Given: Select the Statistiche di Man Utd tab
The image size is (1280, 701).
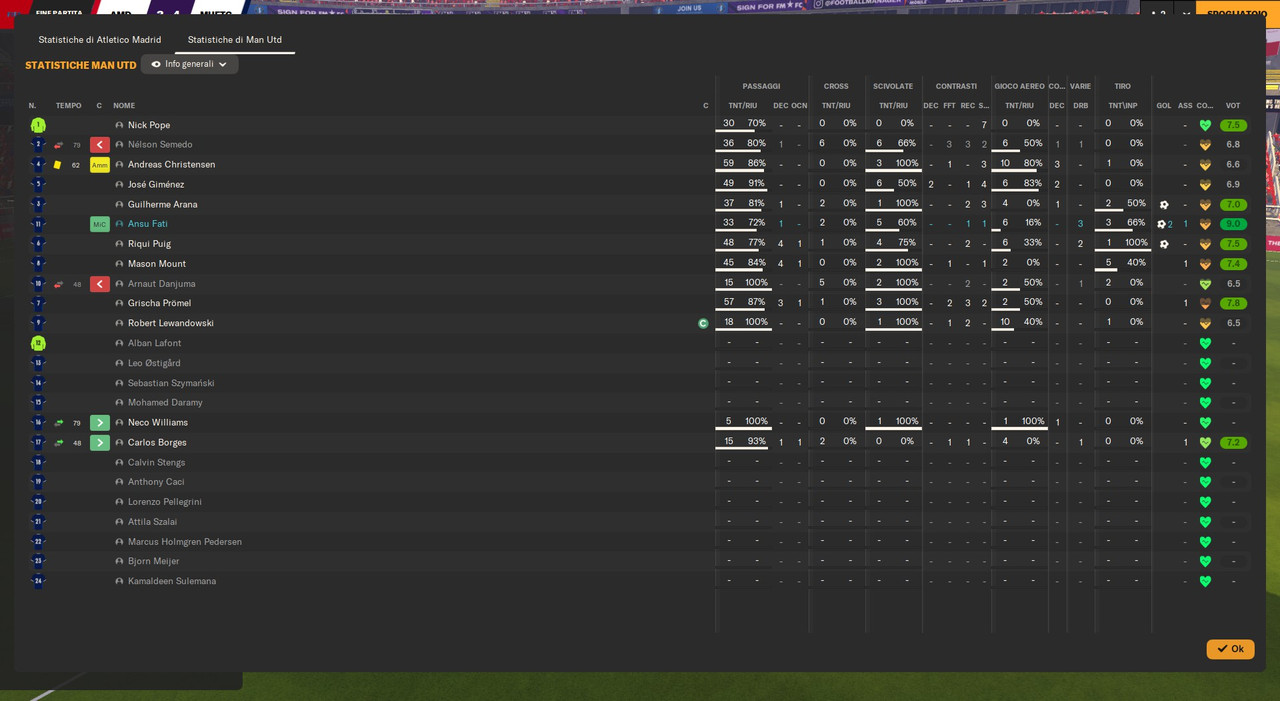Looking at the screenshot, I should click(235, 40).
